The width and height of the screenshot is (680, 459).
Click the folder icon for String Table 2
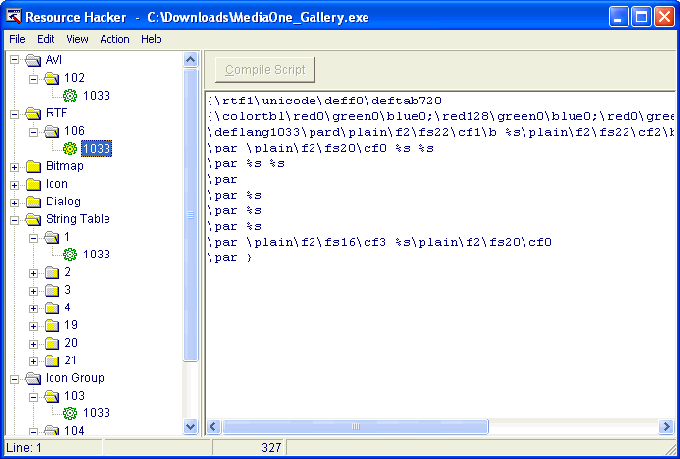(x=52, y=272)
